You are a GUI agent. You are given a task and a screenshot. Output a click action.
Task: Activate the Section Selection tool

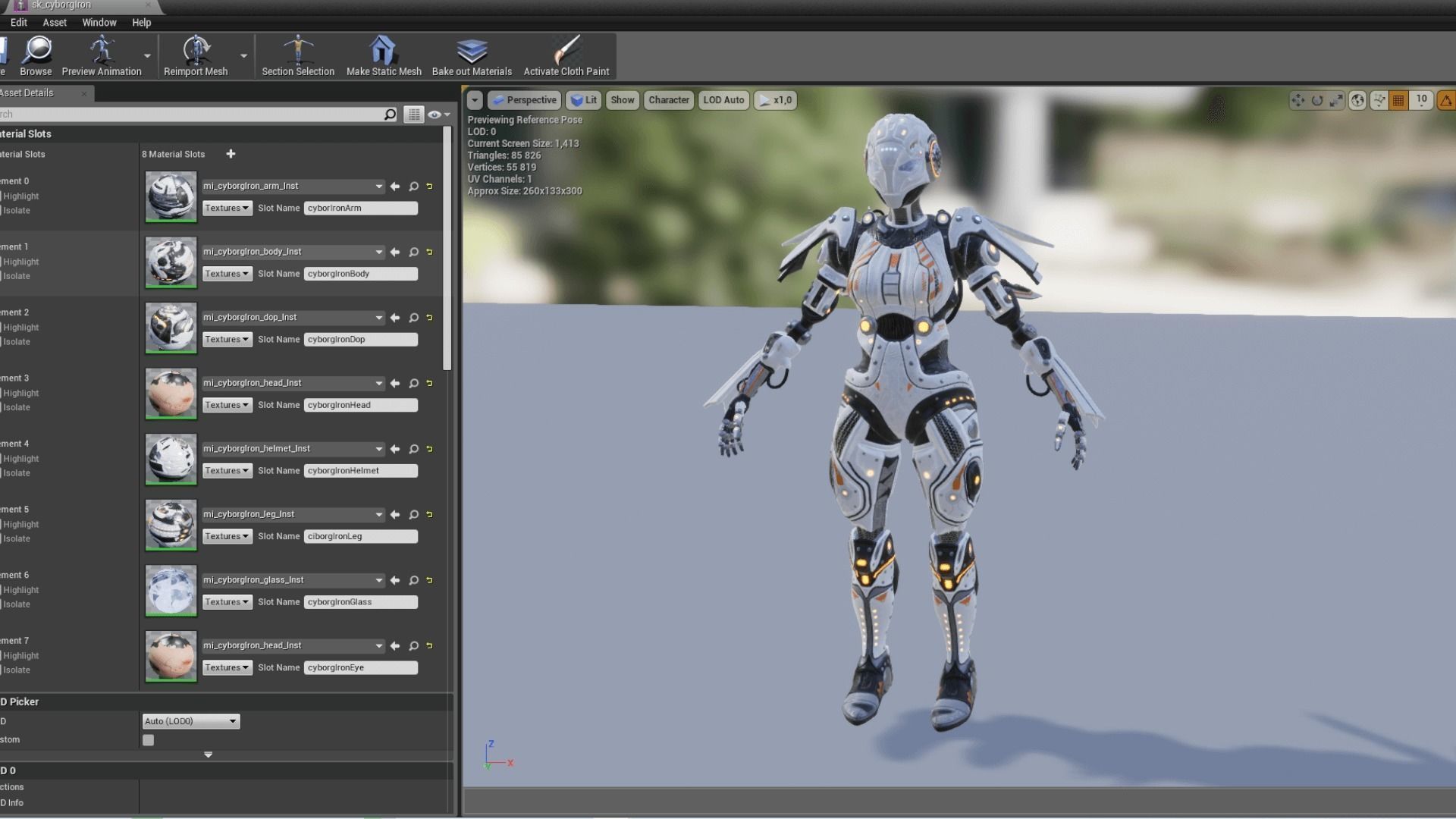(x=298, y=56)
